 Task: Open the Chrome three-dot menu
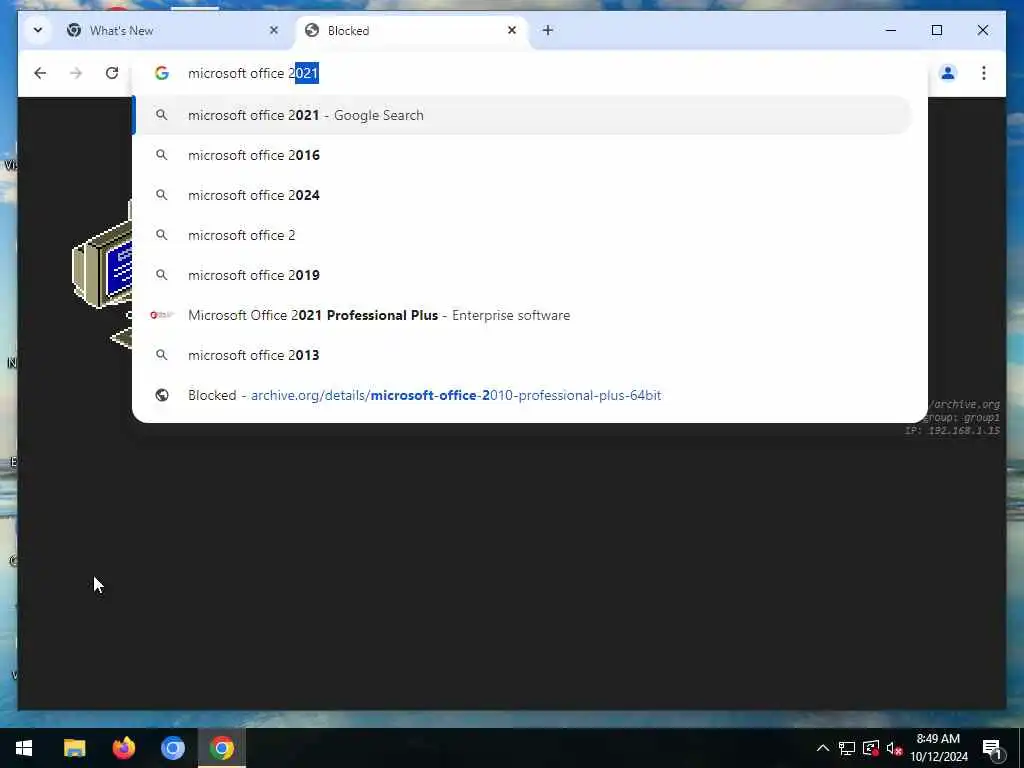pyautogui.click(x=984, y=73)
